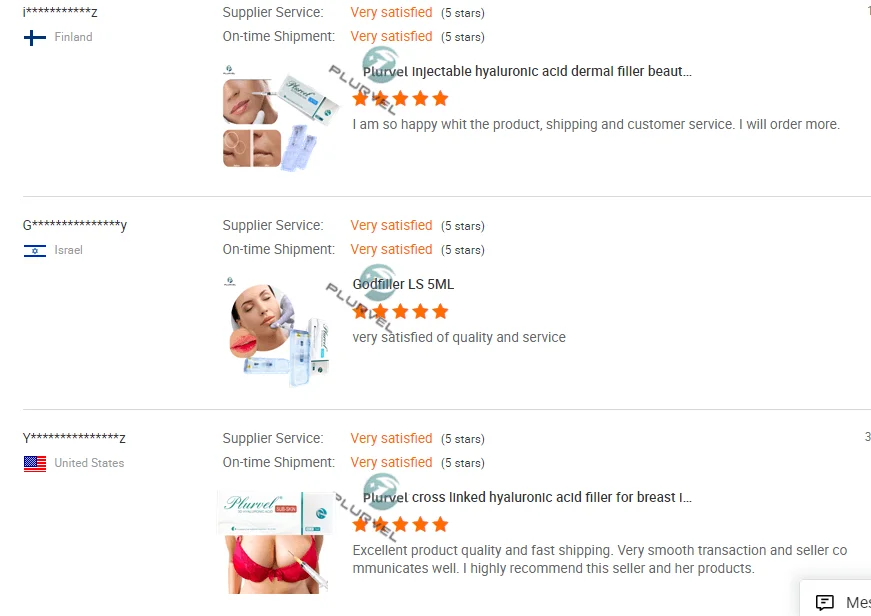The image size is (871, 616).
Task: Click the star rating for breast filler review
Action: [401, 524]
